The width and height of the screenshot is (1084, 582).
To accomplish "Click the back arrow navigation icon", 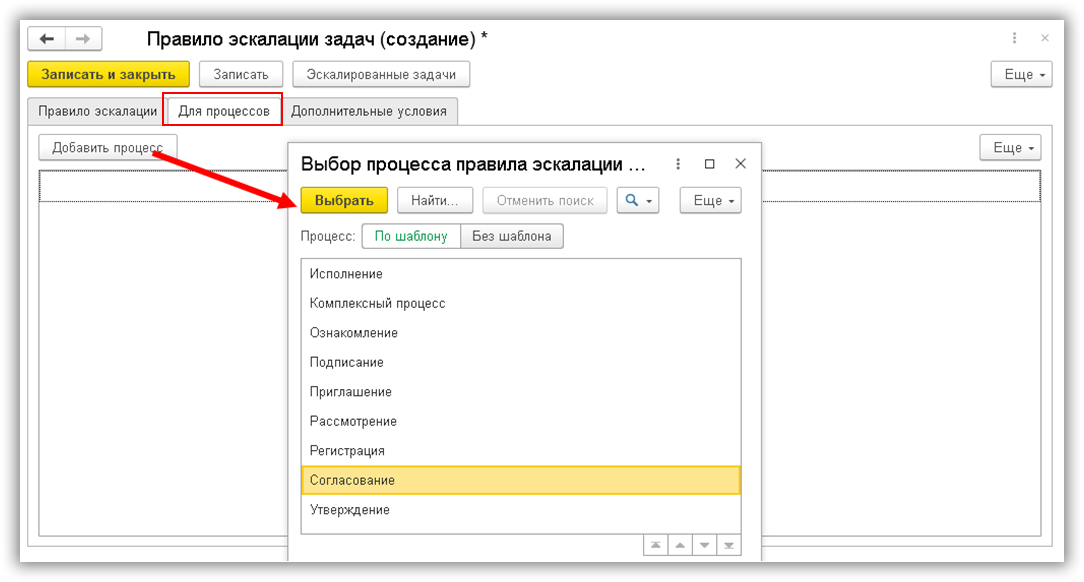I will click(x=46, y=39).
